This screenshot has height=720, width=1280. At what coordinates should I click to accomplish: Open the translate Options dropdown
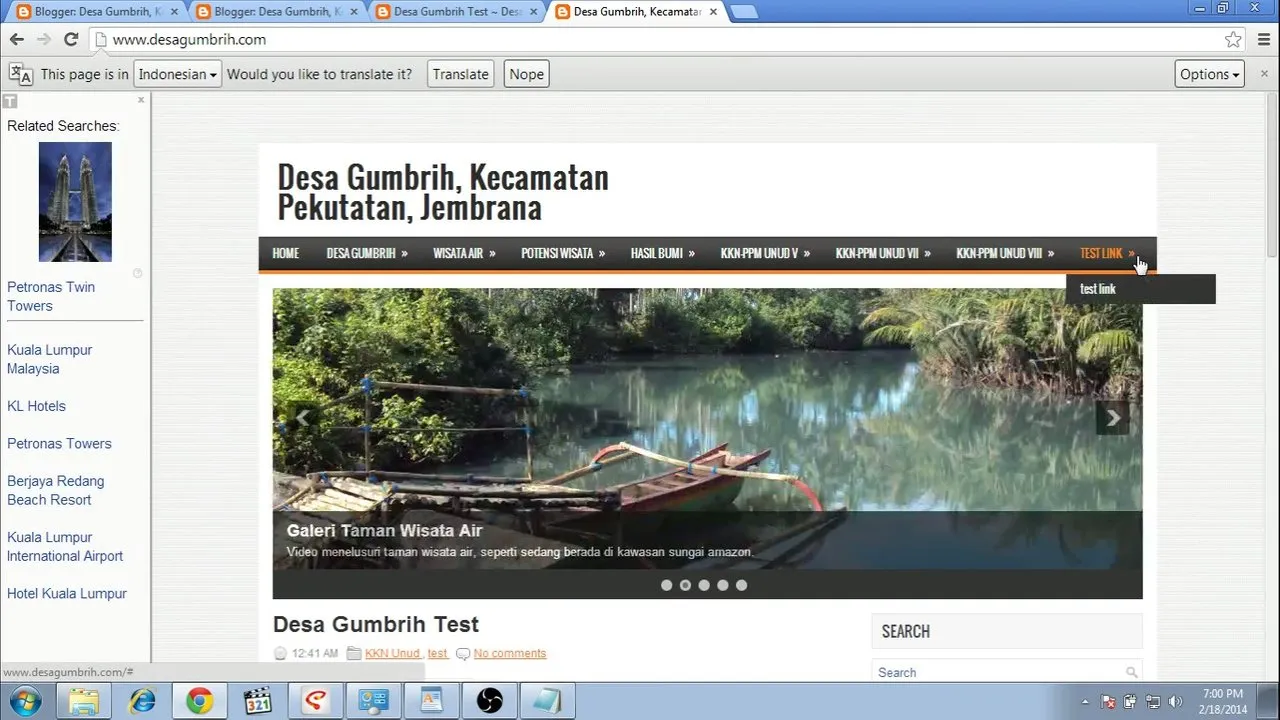click(1209, 74)
